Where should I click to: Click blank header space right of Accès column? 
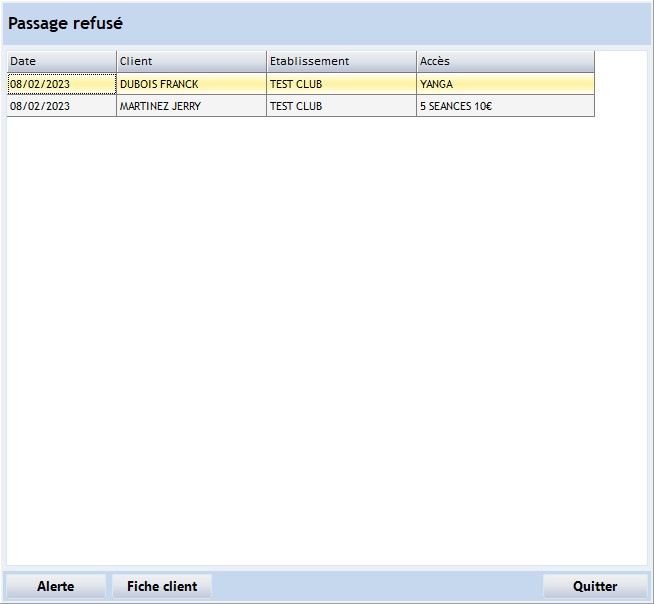click(x=620, y=62)
